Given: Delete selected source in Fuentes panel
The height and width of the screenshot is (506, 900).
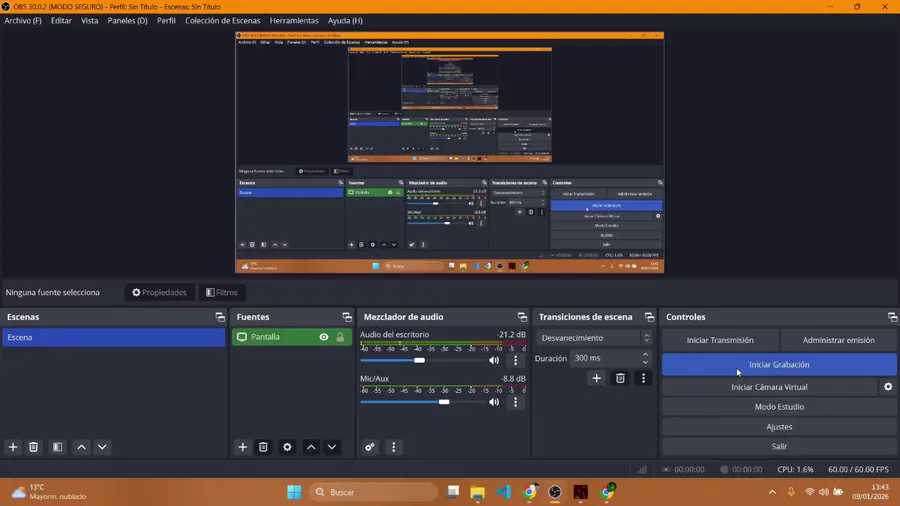Looking at the screenshot, I should [x=263, y=447].
